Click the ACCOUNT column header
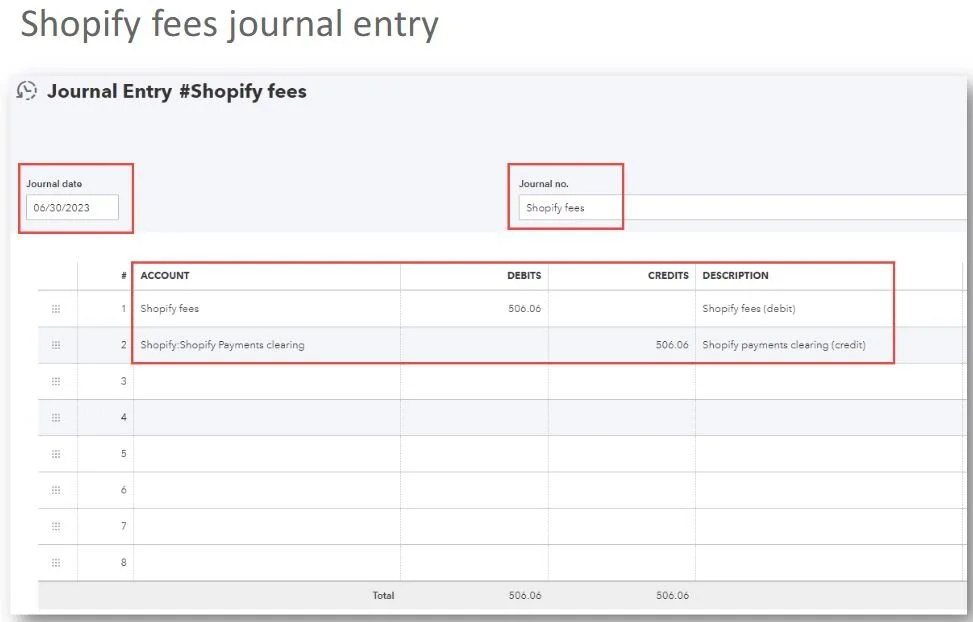Viewport: 973px width, 622px height. (164, 276)
